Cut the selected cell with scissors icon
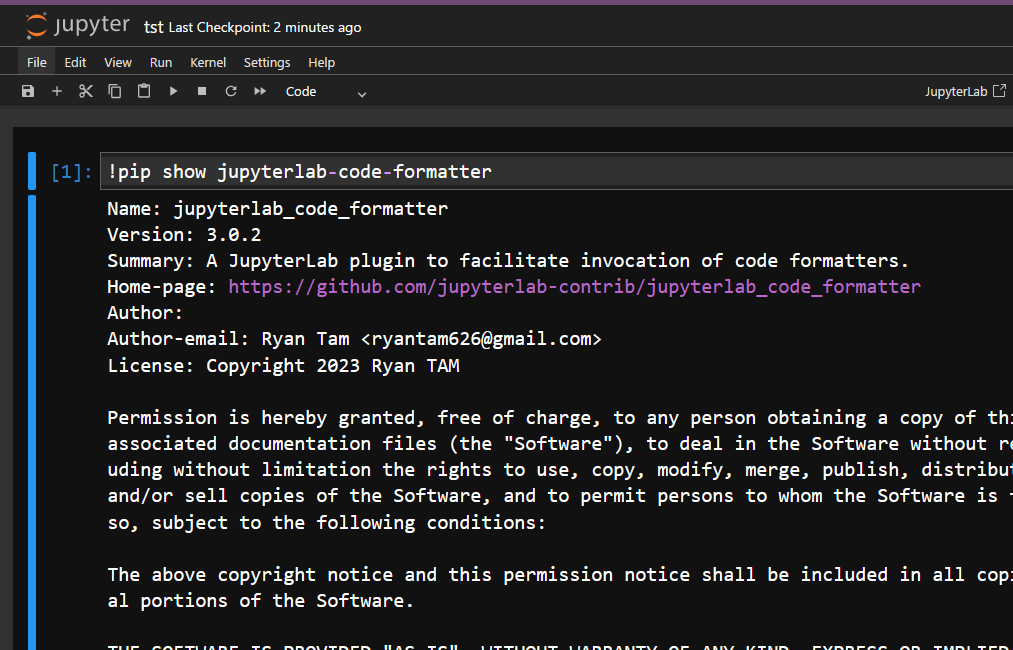Image resolution: width=1013 pixels, height=650 pixels. coord(86,91)
